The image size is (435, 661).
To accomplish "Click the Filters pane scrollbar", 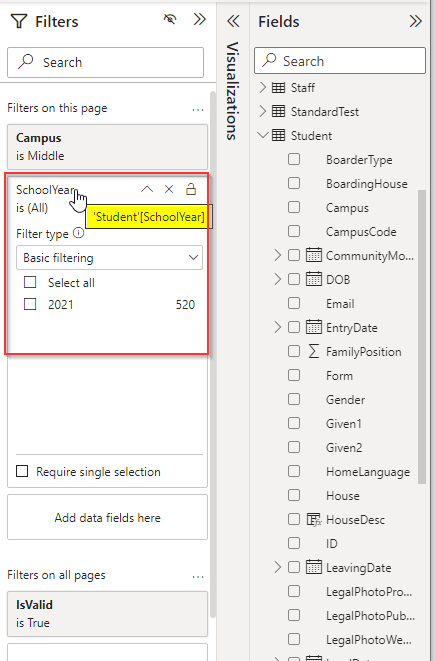I will pos(213,354).
